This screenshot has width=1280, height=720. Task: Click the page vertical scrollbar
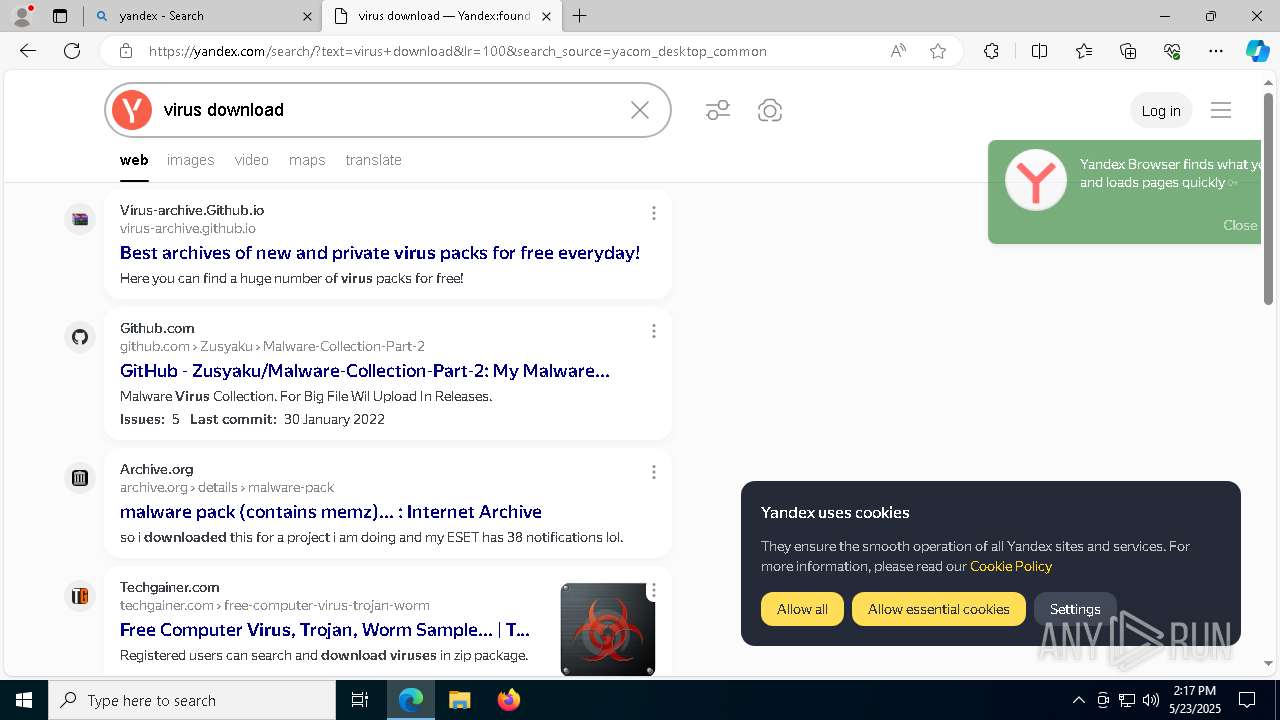[1269, 199]
